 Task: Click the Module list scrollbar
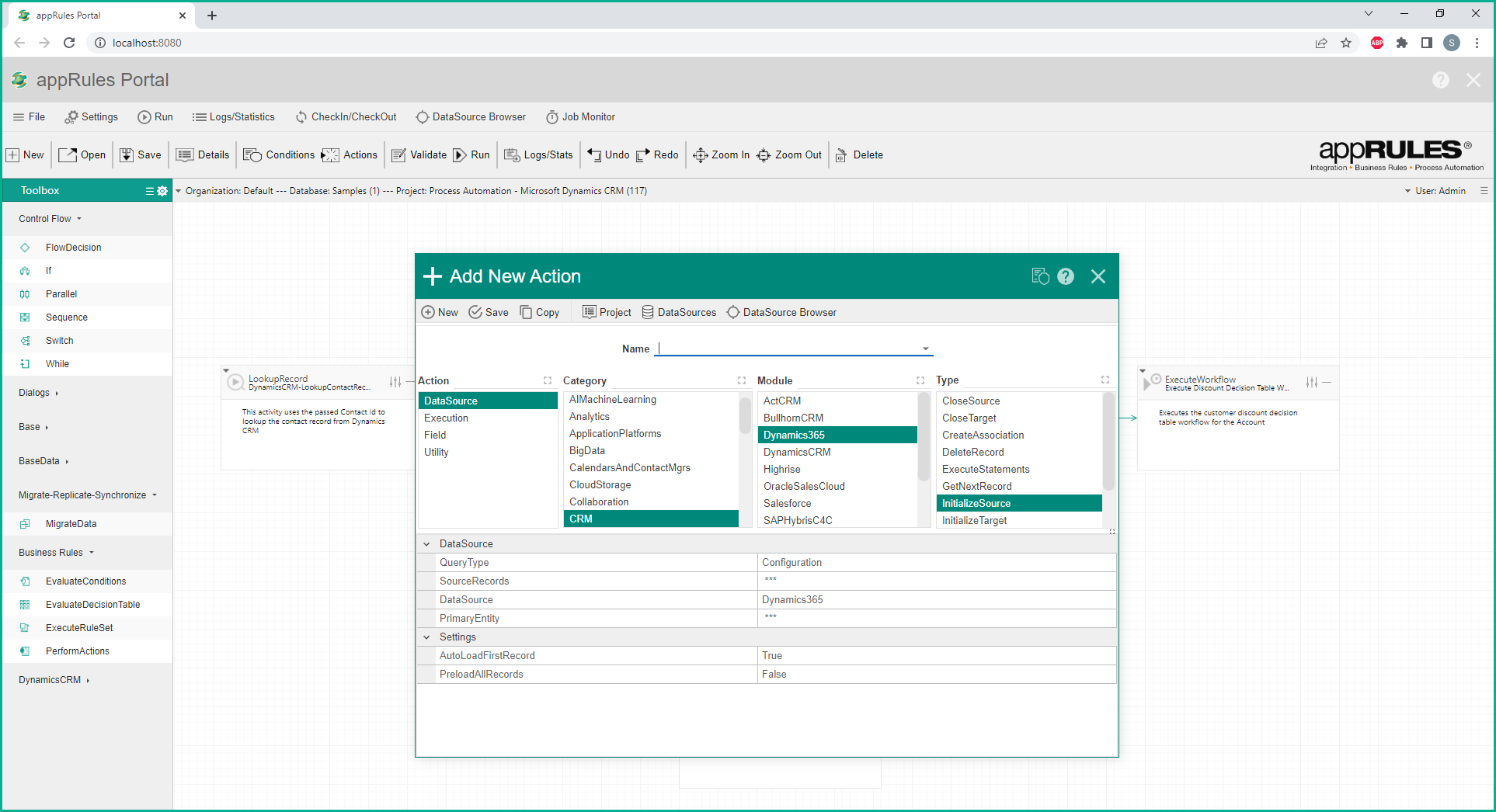point(924,435)
